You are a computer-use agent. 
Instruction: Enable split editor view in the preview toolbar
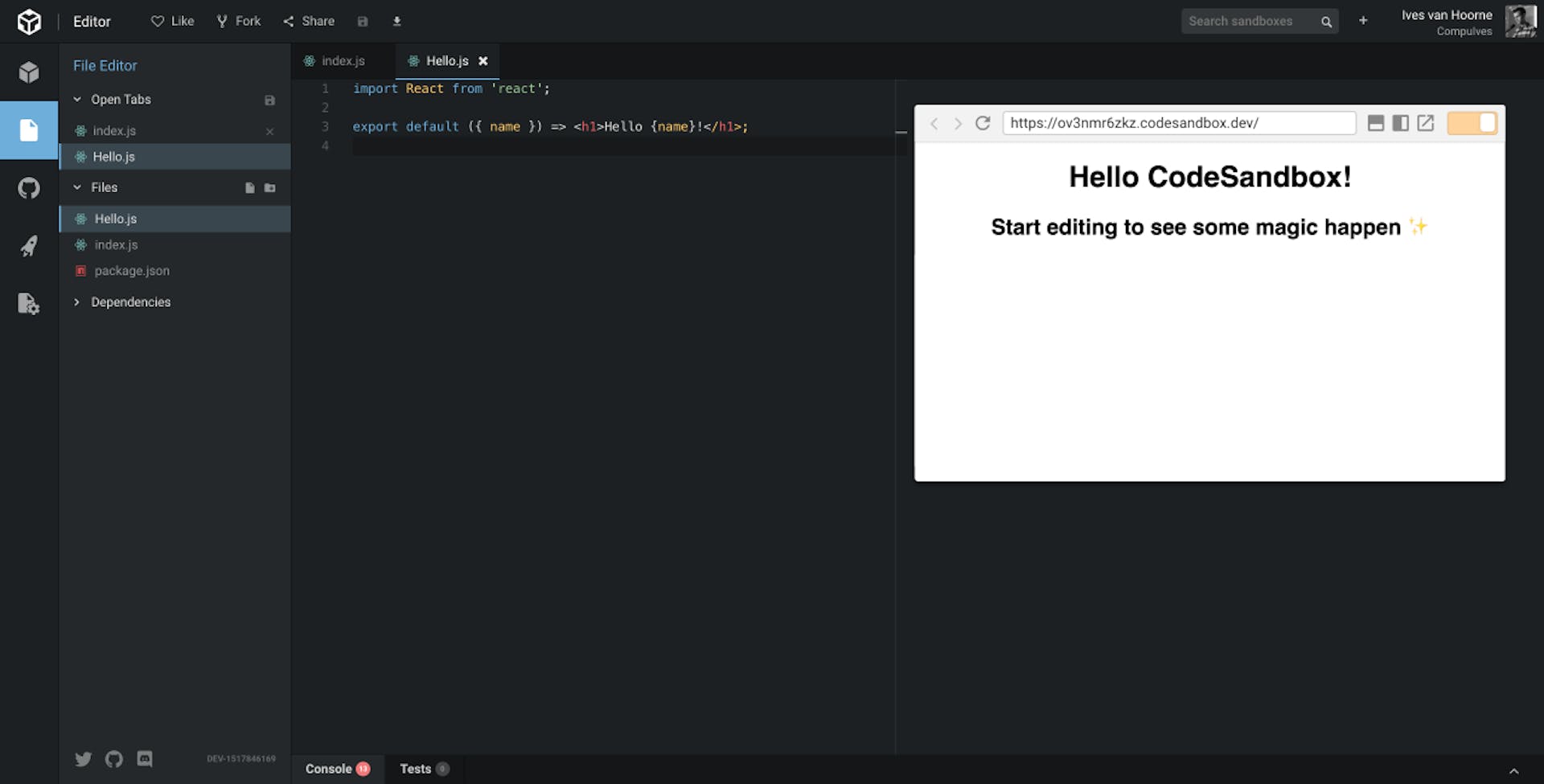point(1401,123)
